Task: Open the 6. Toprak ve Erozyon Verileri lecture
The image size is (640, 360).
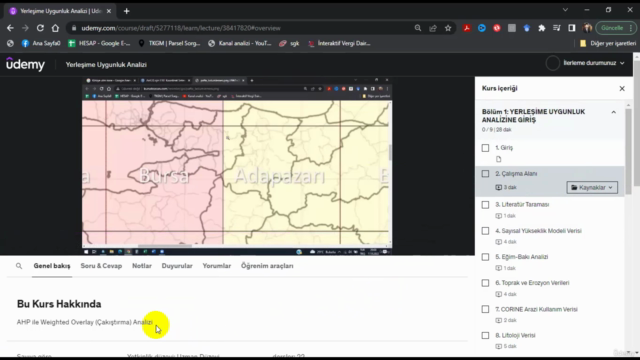Action: [532, 283]
